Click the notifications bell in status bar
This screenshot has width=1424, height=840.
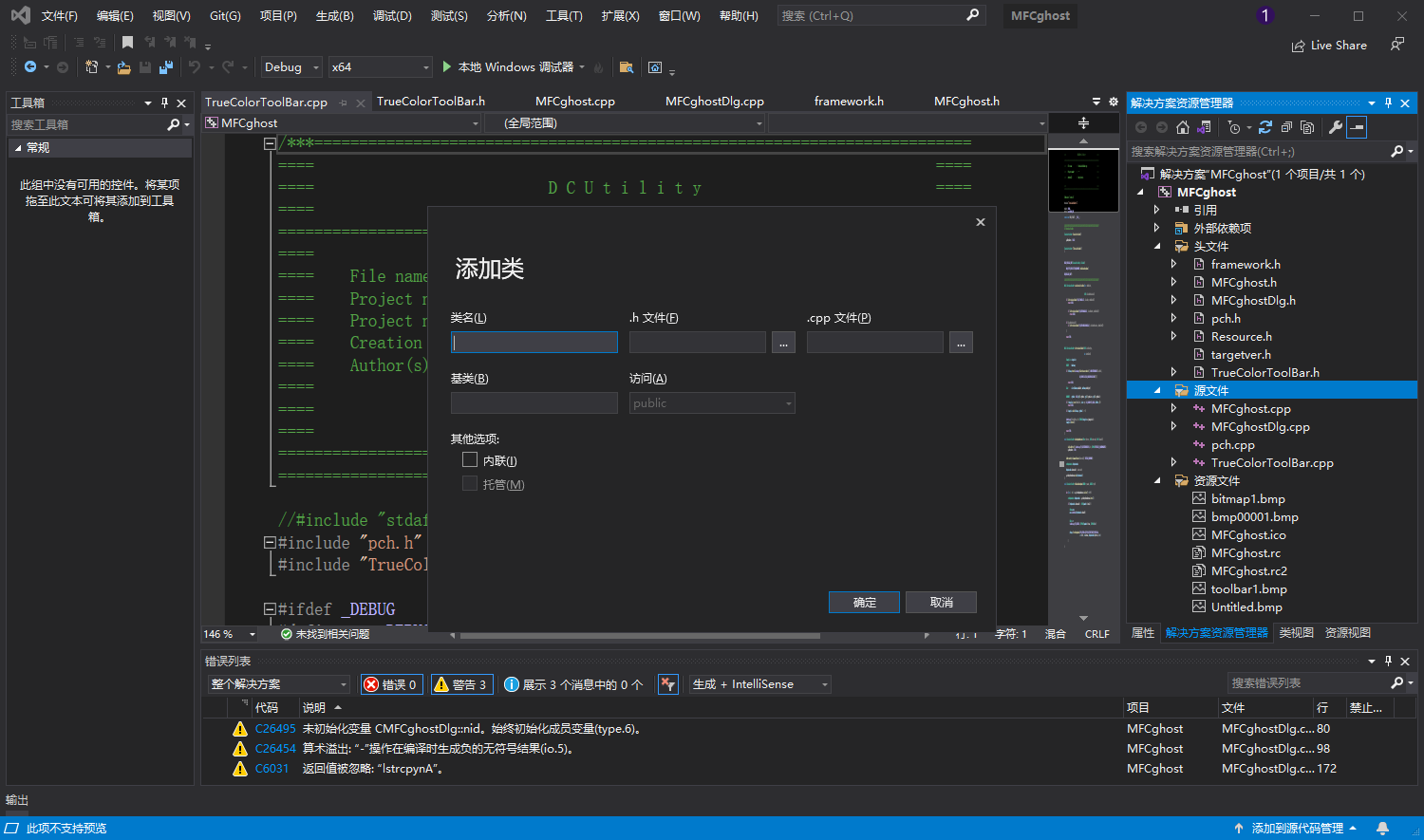pyautogui.click(x=1383, y=828)
